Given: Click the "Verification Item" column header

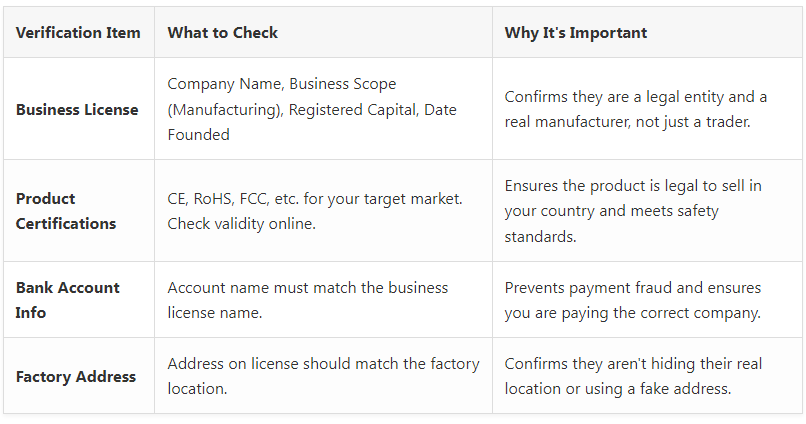Looking at the screenshot, I should click(78, 33).
